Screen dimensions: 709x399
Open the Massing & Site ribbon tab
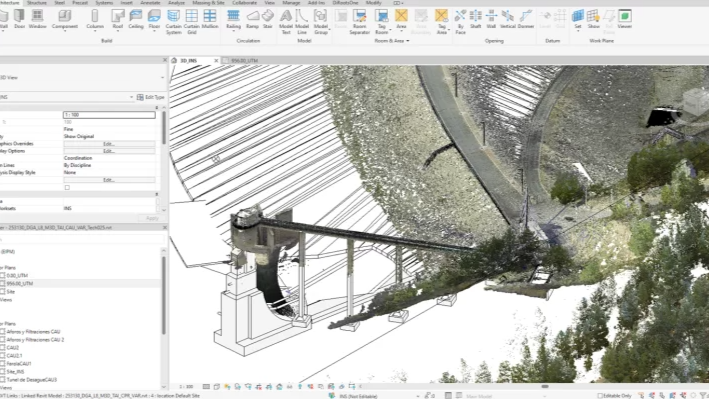(208, 3)
